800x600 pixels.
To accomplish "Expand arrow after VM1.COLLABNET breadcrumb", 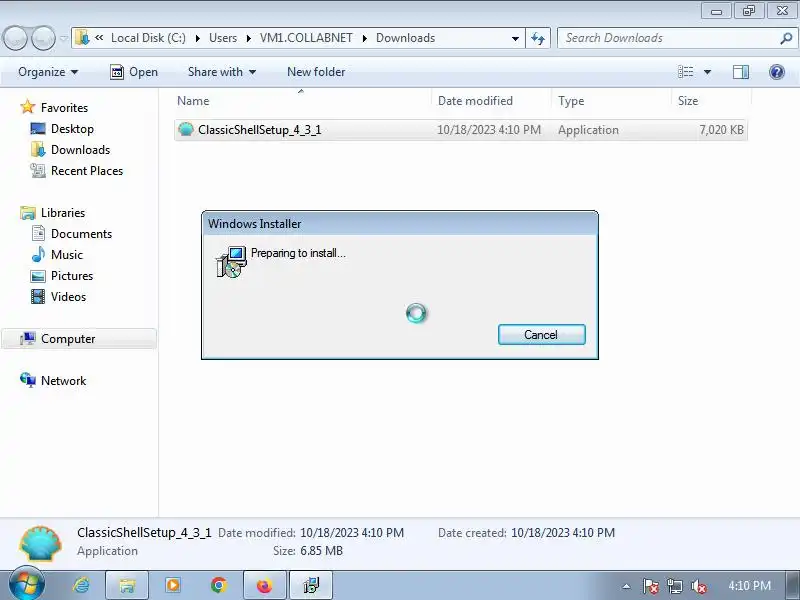I will pyautogui.click(x=364, y=38).
